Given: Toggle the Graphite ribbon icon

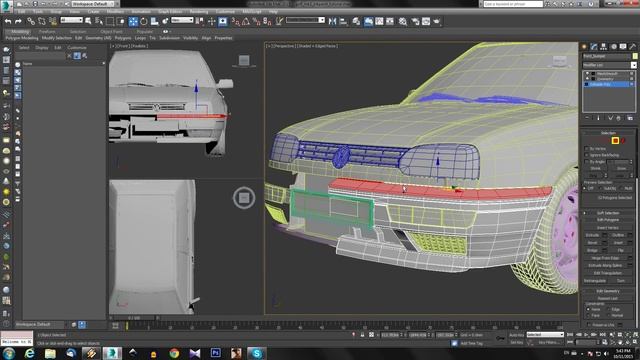Looking at the screenshot, I should coord(368,21).
